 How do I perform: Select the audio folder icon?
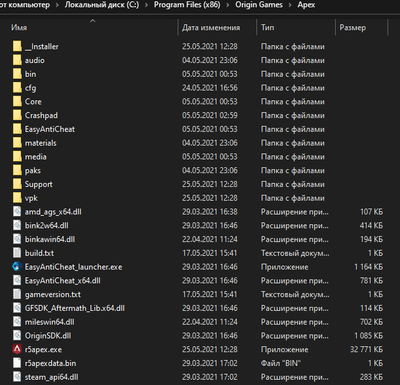tap(17, 60)
